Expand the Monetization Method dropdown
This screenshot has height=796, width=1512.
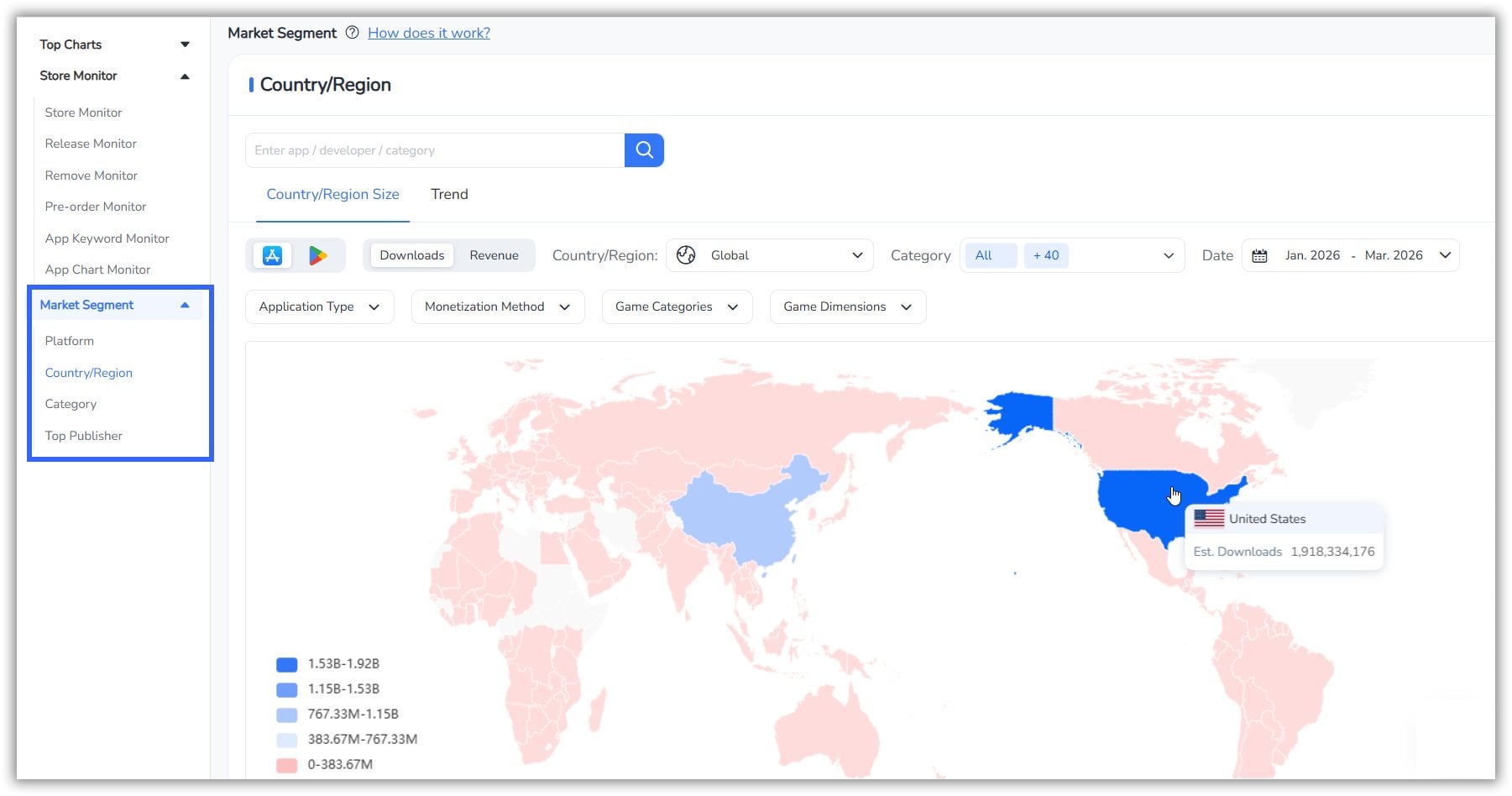[x=497, y=306]
